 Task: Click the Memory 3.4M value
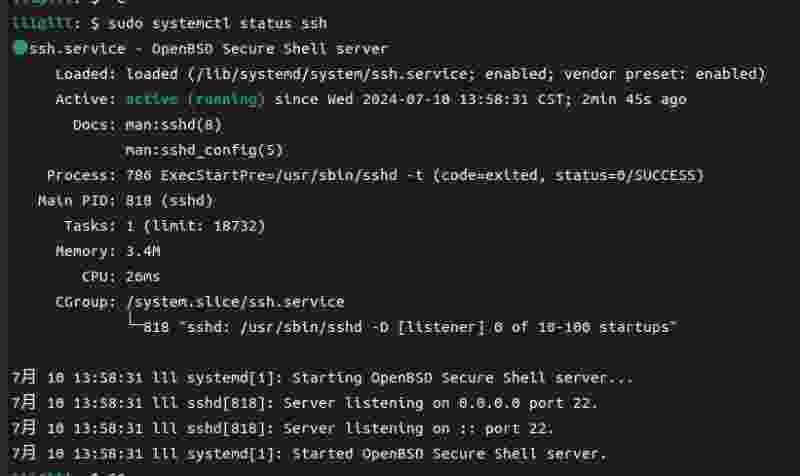(x=143, y=252)
